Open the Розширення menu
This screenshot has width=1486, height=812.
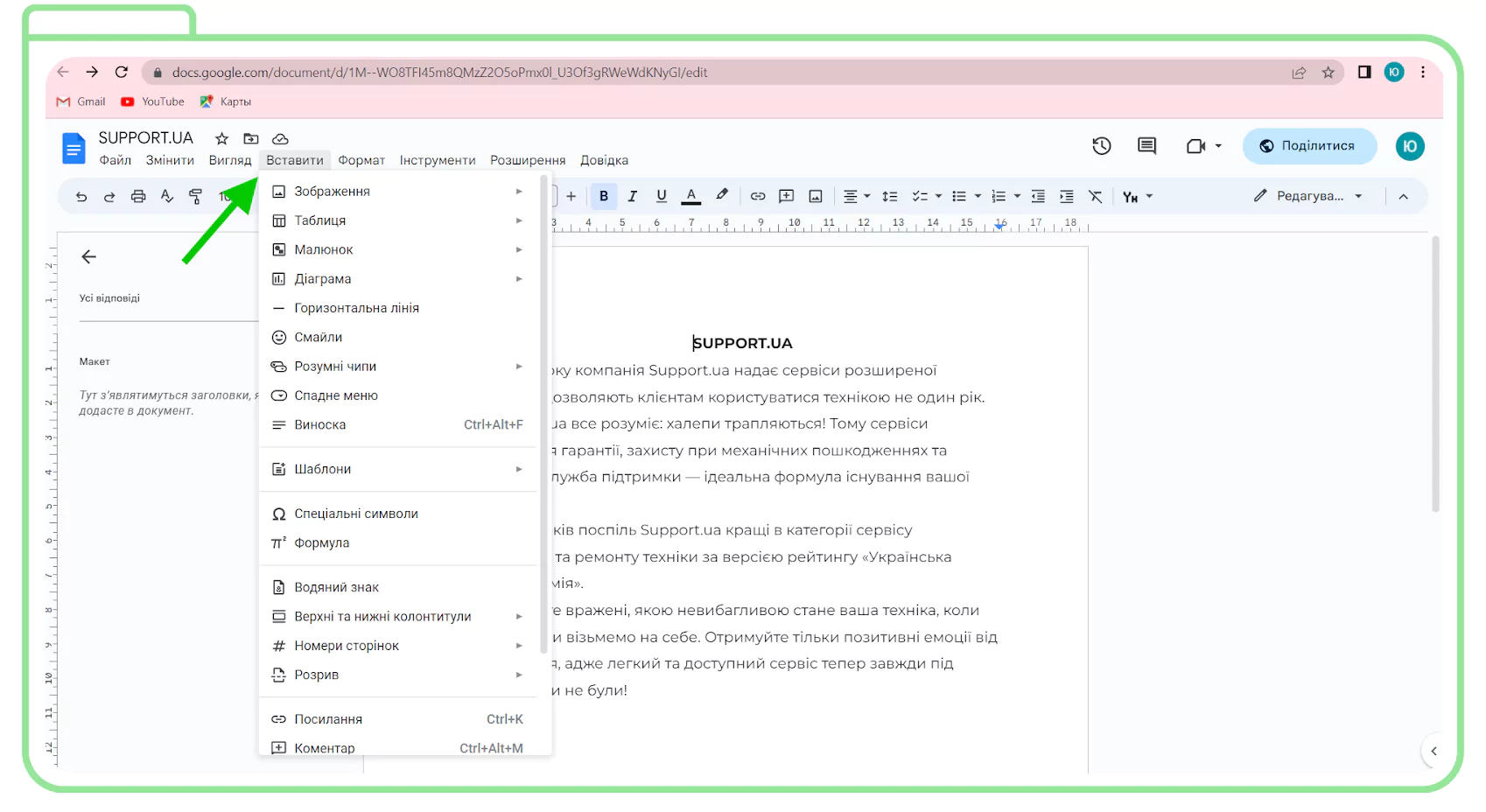528,160
